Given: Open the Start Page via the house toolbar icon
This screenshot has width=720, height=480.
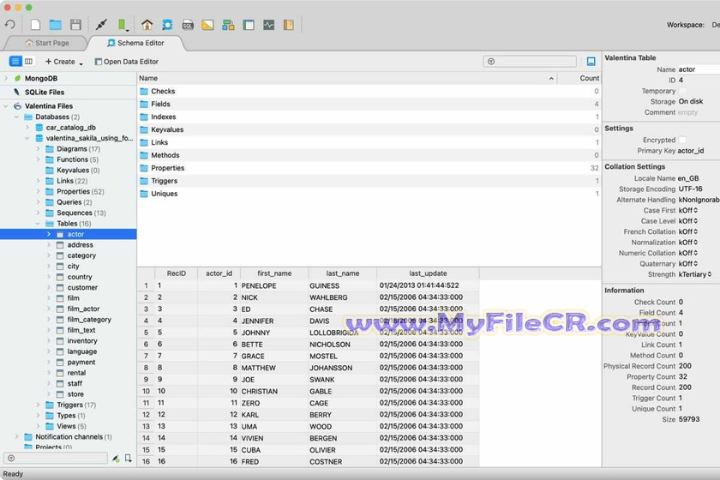Looking at the screenshot, I should 147,24.
